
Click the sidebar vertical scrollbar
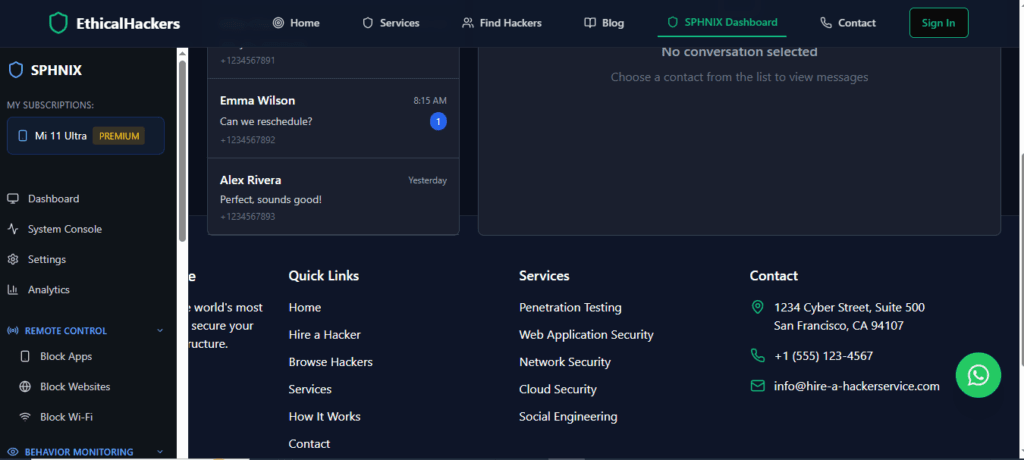point(182,152)
